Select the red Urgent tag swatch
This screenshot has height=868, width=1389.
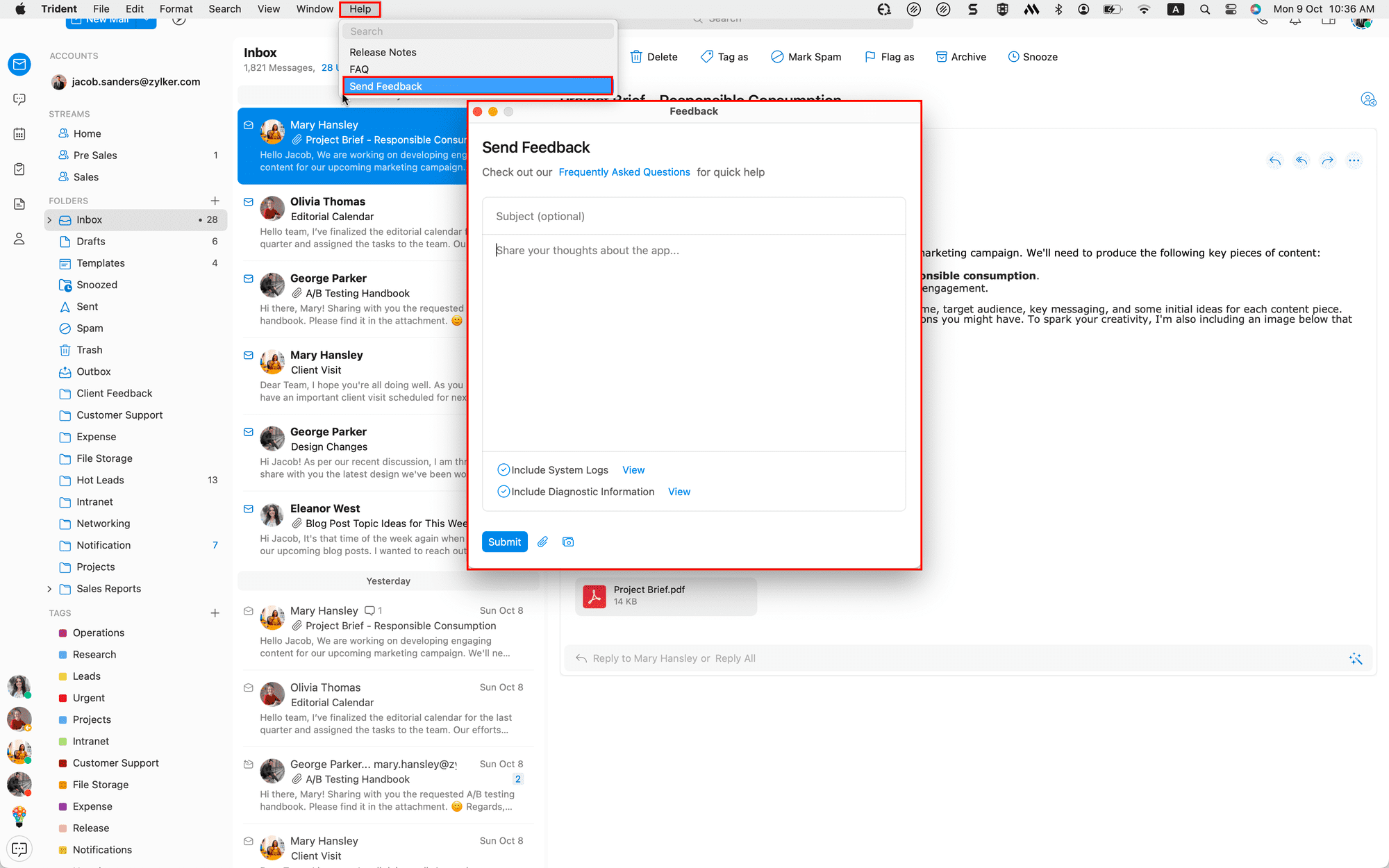pyautogui.click(x=63, y=698)
